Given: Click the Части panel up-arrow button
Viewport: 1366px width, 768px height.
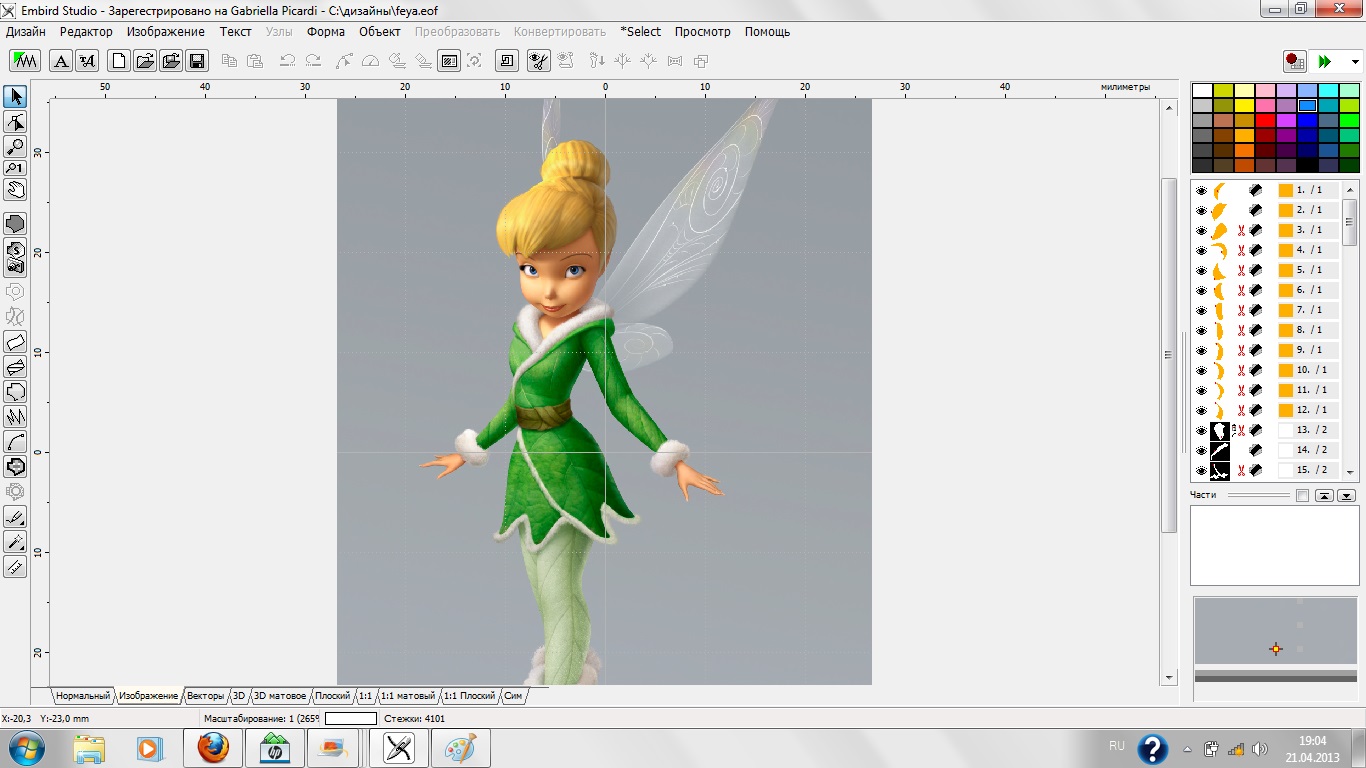Looking at the screenshot, I should (1324, 496).
